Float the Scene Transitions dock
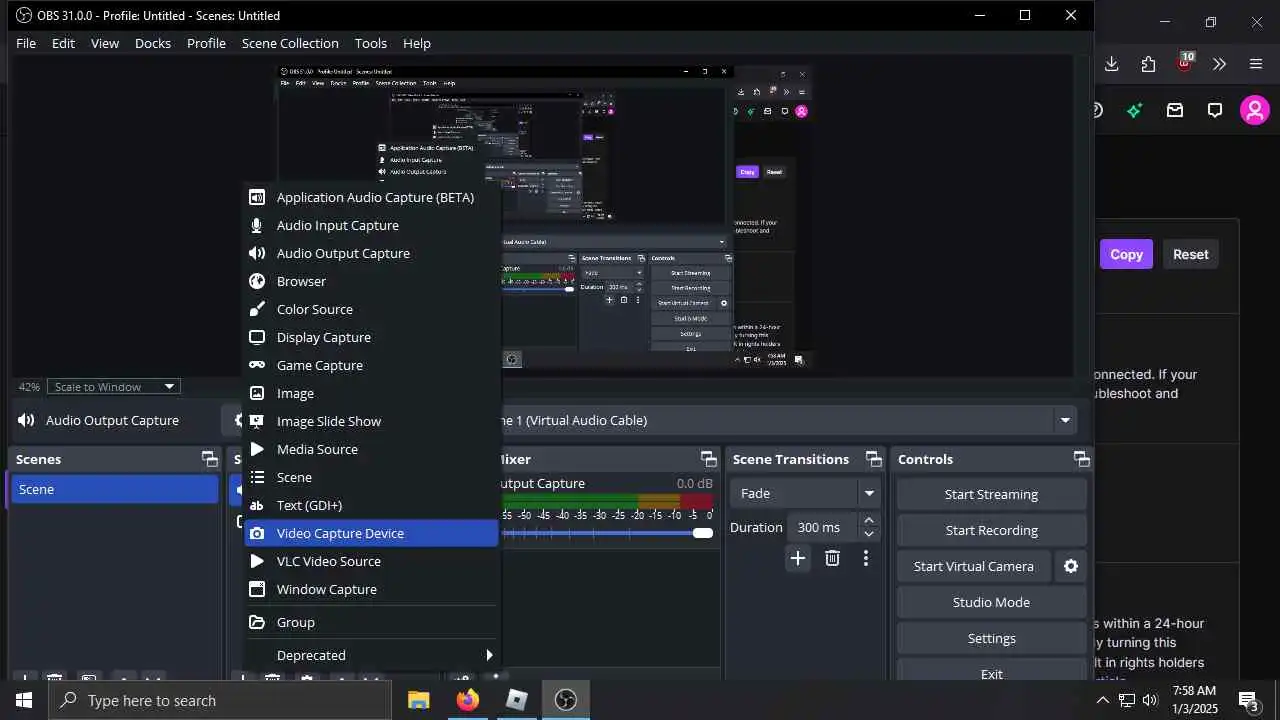 point(874,459)
